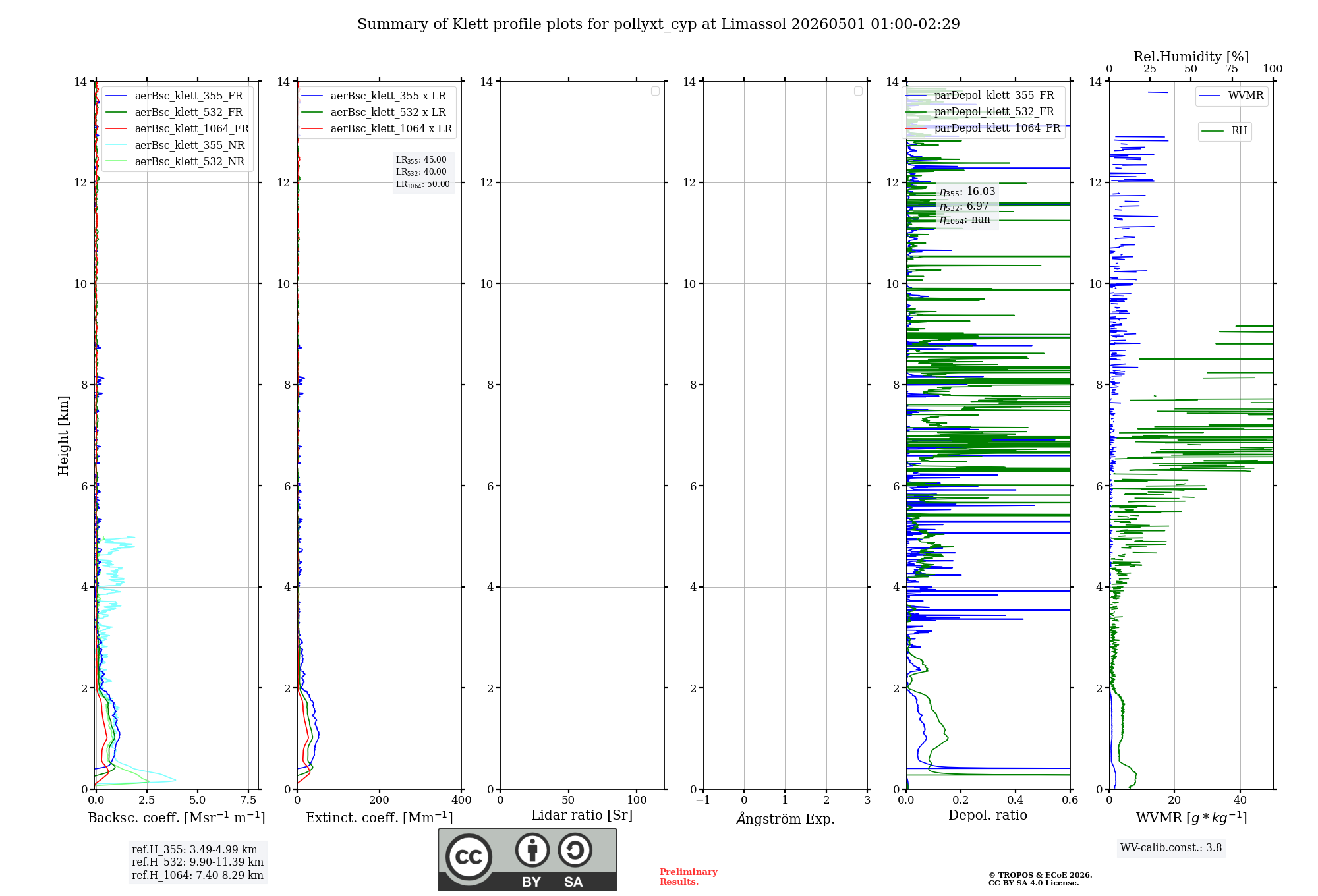The height and width of the screenshot is (896, 1318).
Task: Click the ref.H_355: 3.49-4.99 km text
Action: 194,850
